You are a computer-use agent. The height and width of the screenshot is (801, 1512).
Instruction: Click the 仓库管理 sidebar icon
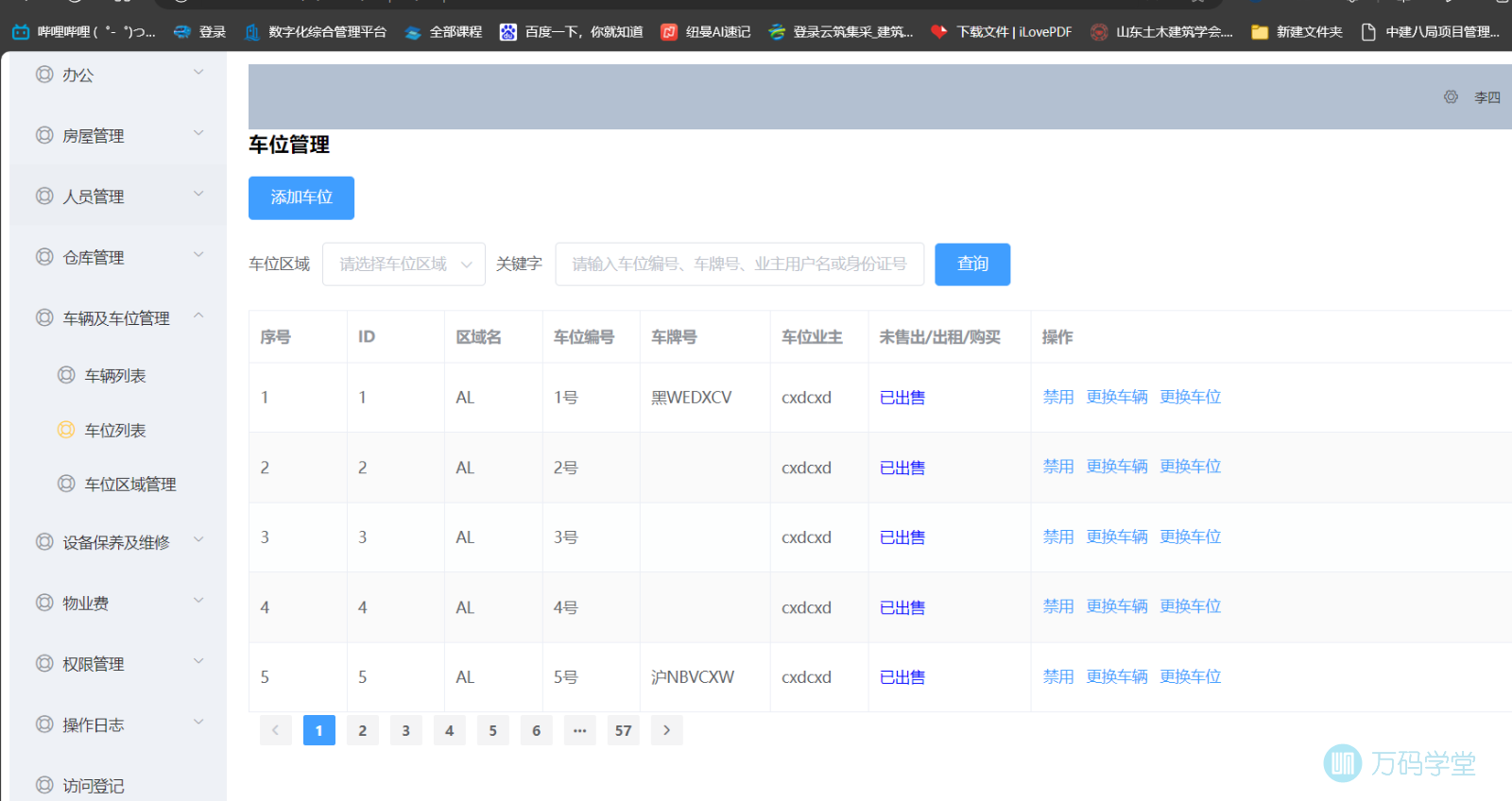[x=44, y=257]
